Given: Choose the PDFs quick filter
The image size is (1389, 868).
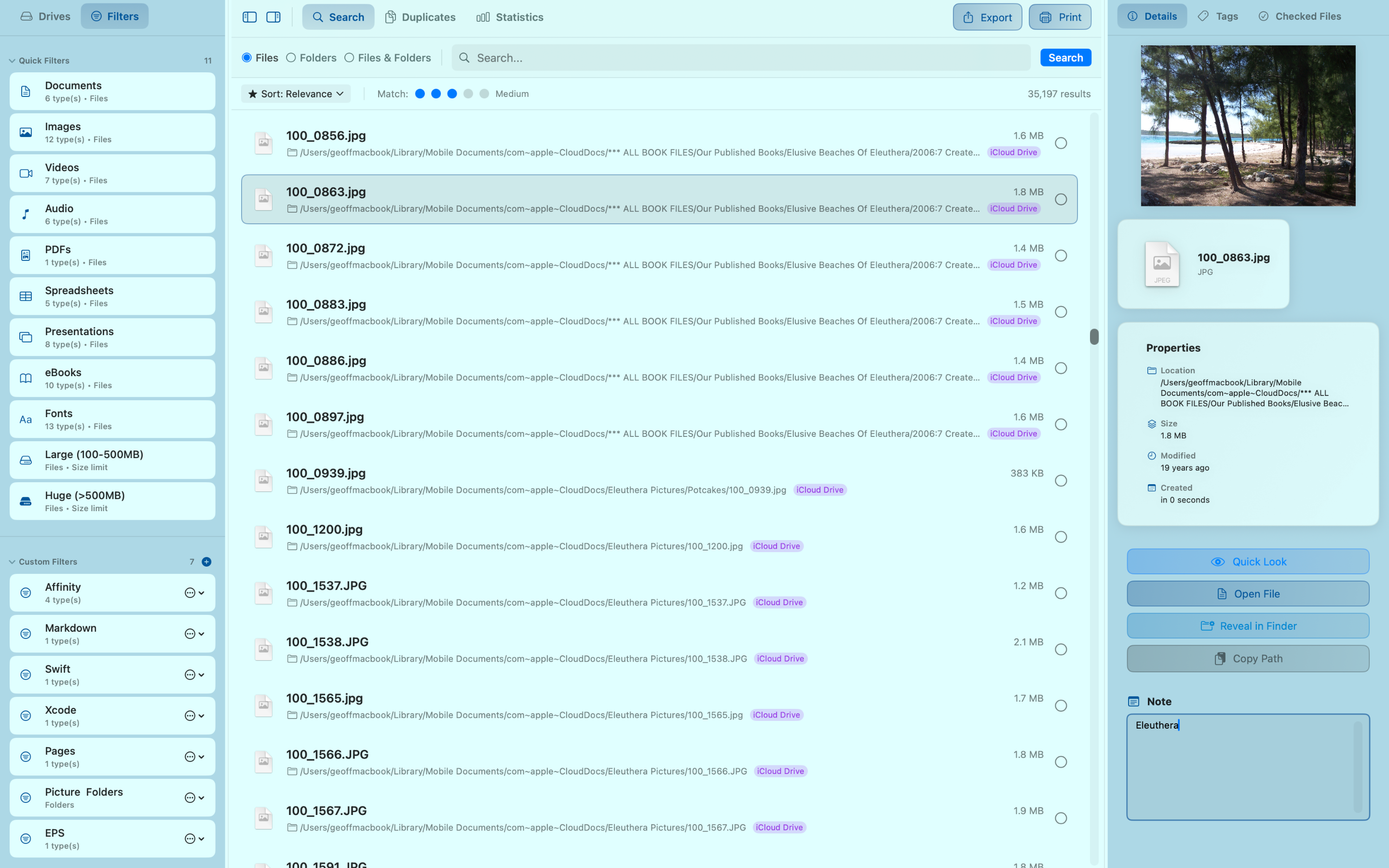Looking at the screenshot, I should [112, 256].
